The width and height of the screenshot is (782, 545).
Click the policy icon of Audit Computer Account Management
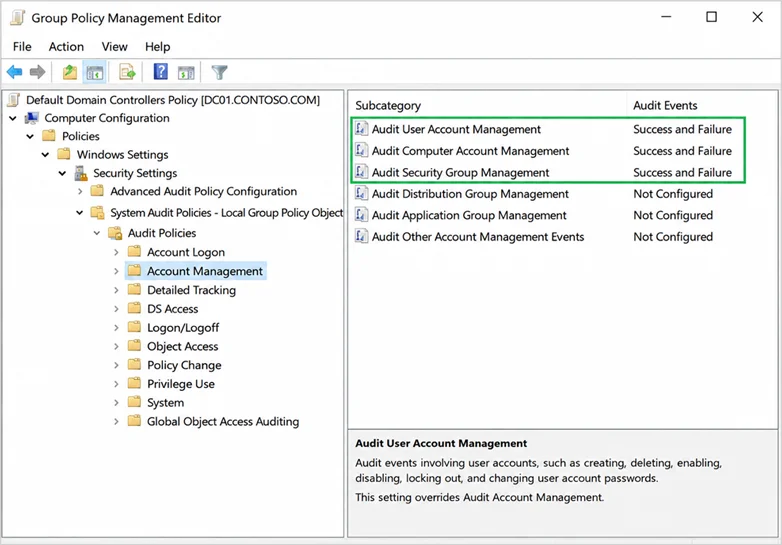point(362,150)
